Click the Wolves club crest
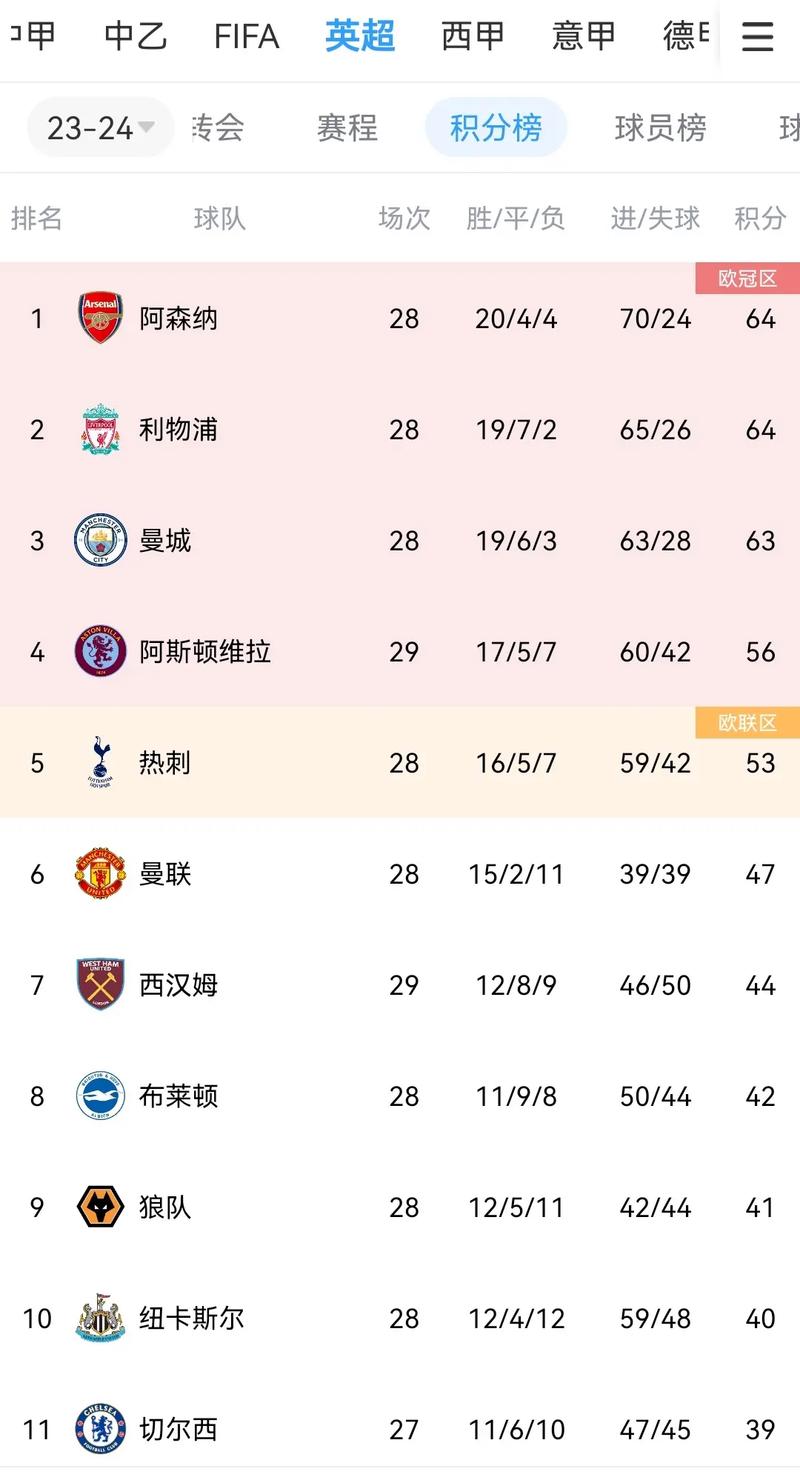The image size is (800, 1480). tap(100, 1207)
